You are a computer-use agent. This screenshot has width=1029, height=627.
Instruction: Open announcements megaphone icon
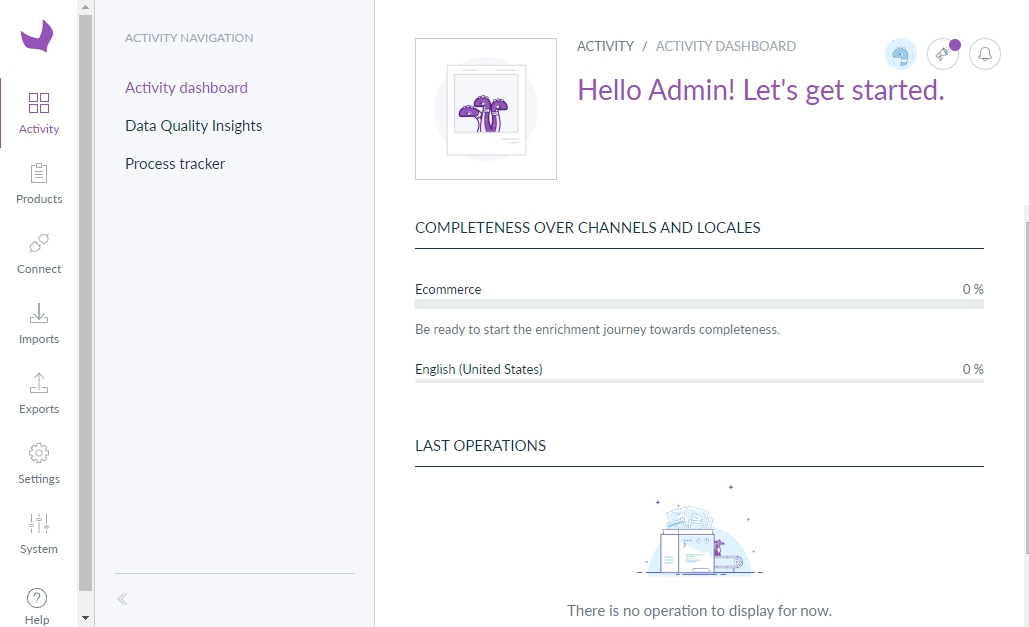point(942,54)
